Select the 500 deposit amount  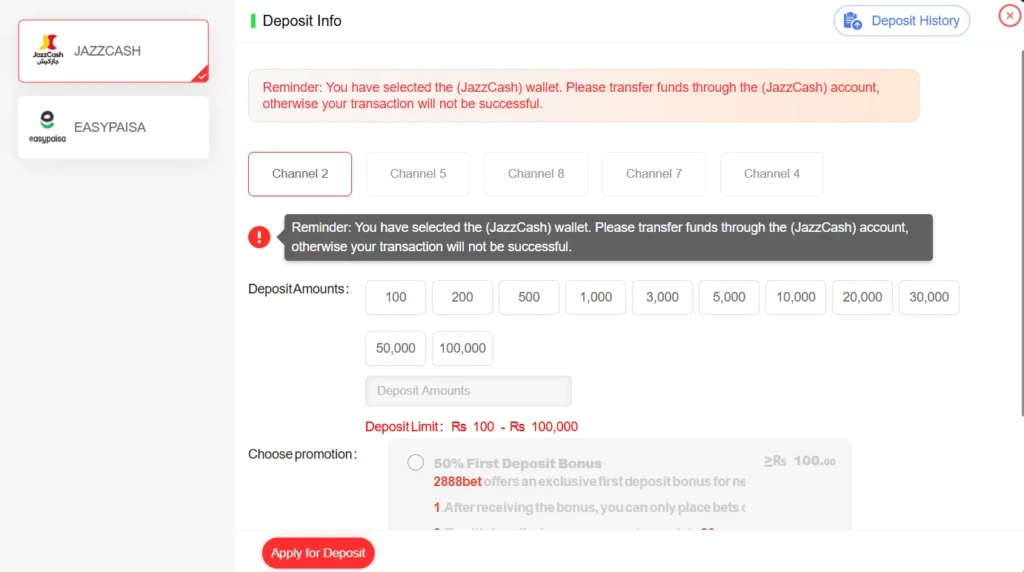coord(529,297)
